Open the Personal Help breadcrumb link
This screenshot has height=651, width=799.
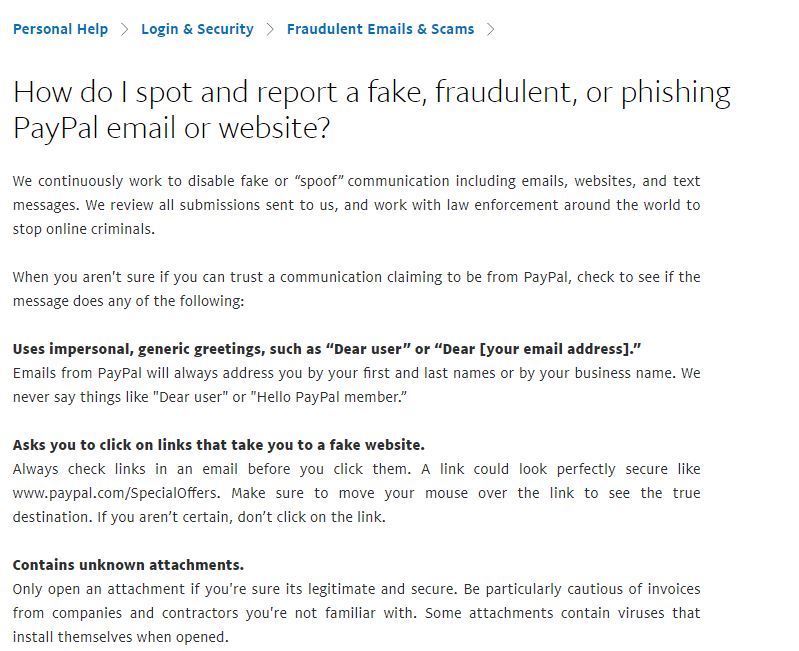coord(60,29)
